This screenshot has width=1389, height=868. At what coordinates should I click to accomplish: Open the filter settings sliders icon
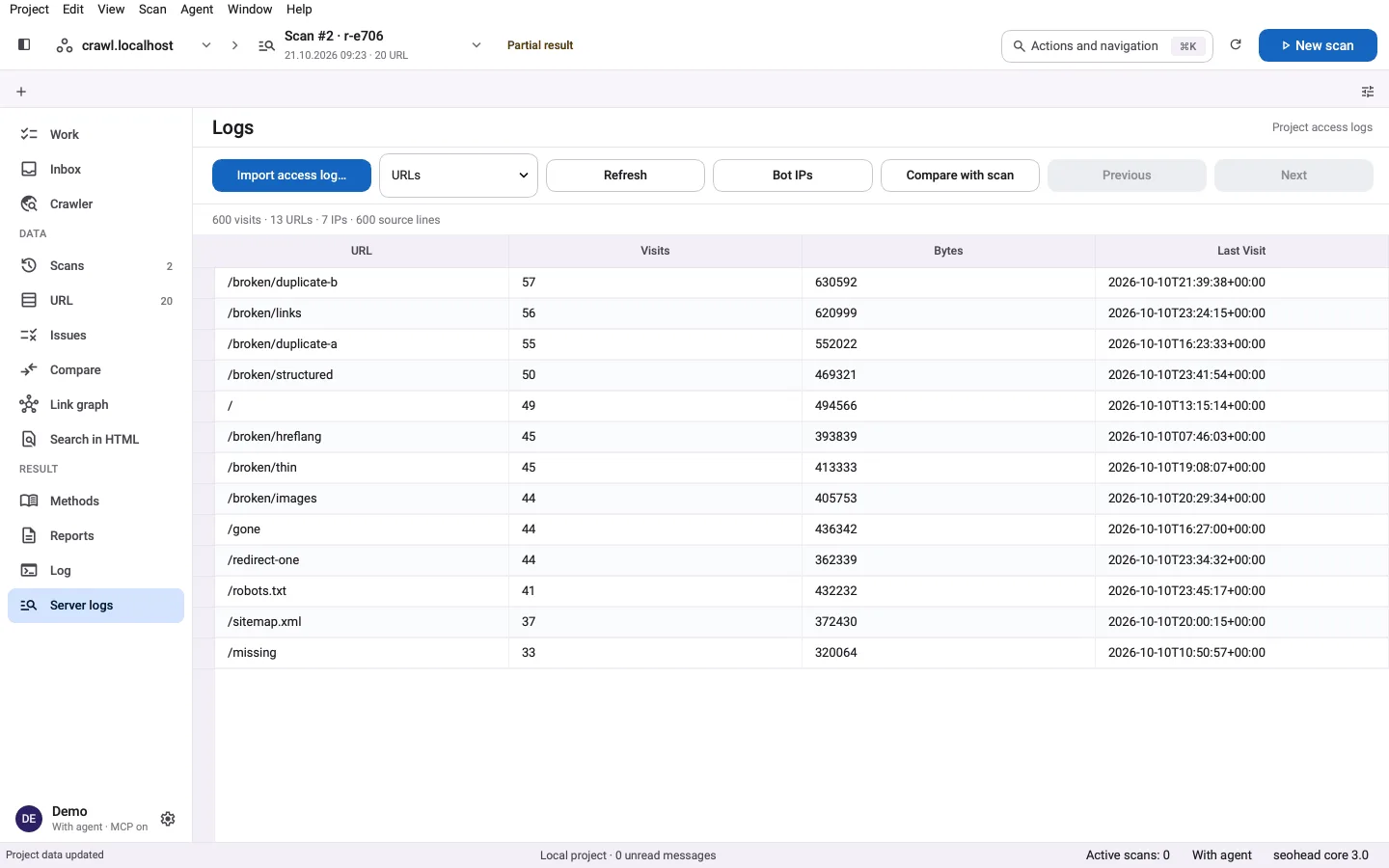1368,92
